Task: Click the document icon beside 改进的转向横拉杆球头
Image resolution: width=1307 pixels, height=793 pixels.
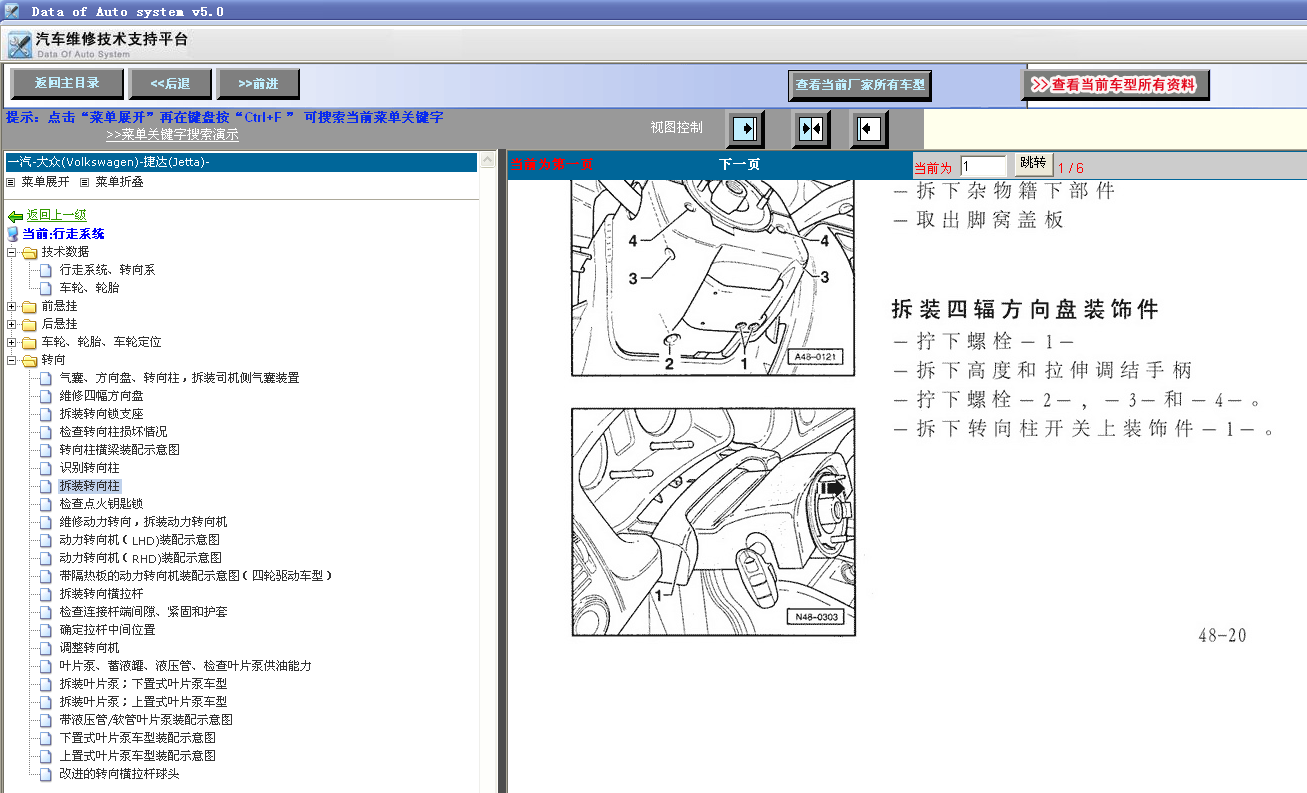Action: click(x=46, y=774)
